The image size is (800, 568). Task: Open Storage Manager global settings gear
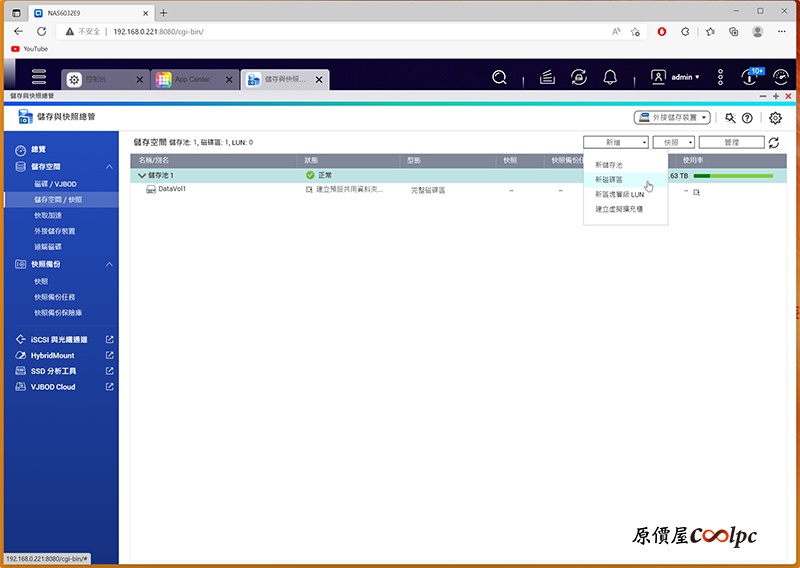pyautogui.click(x=775, y=118)
